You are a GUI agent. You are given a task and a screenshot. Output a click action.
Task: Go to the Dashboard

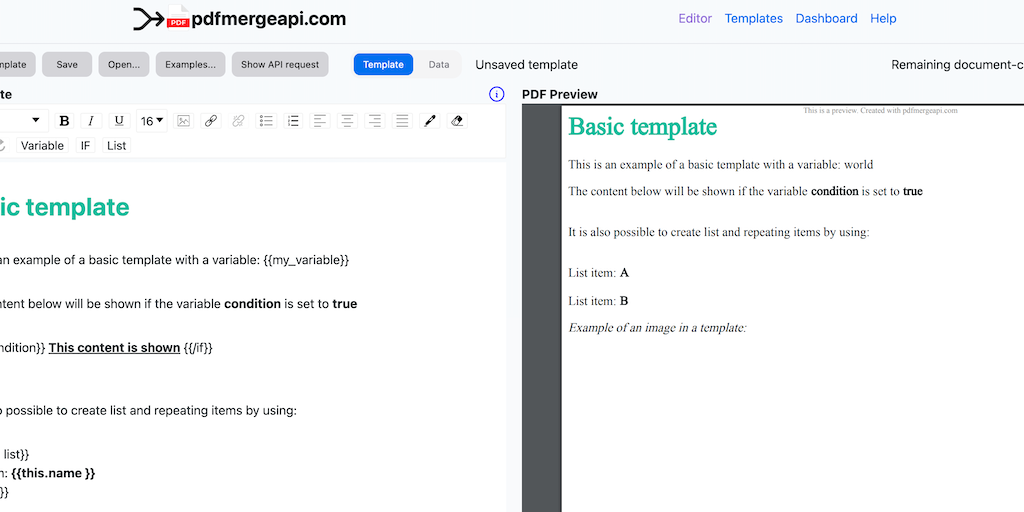tap(826, 18)
